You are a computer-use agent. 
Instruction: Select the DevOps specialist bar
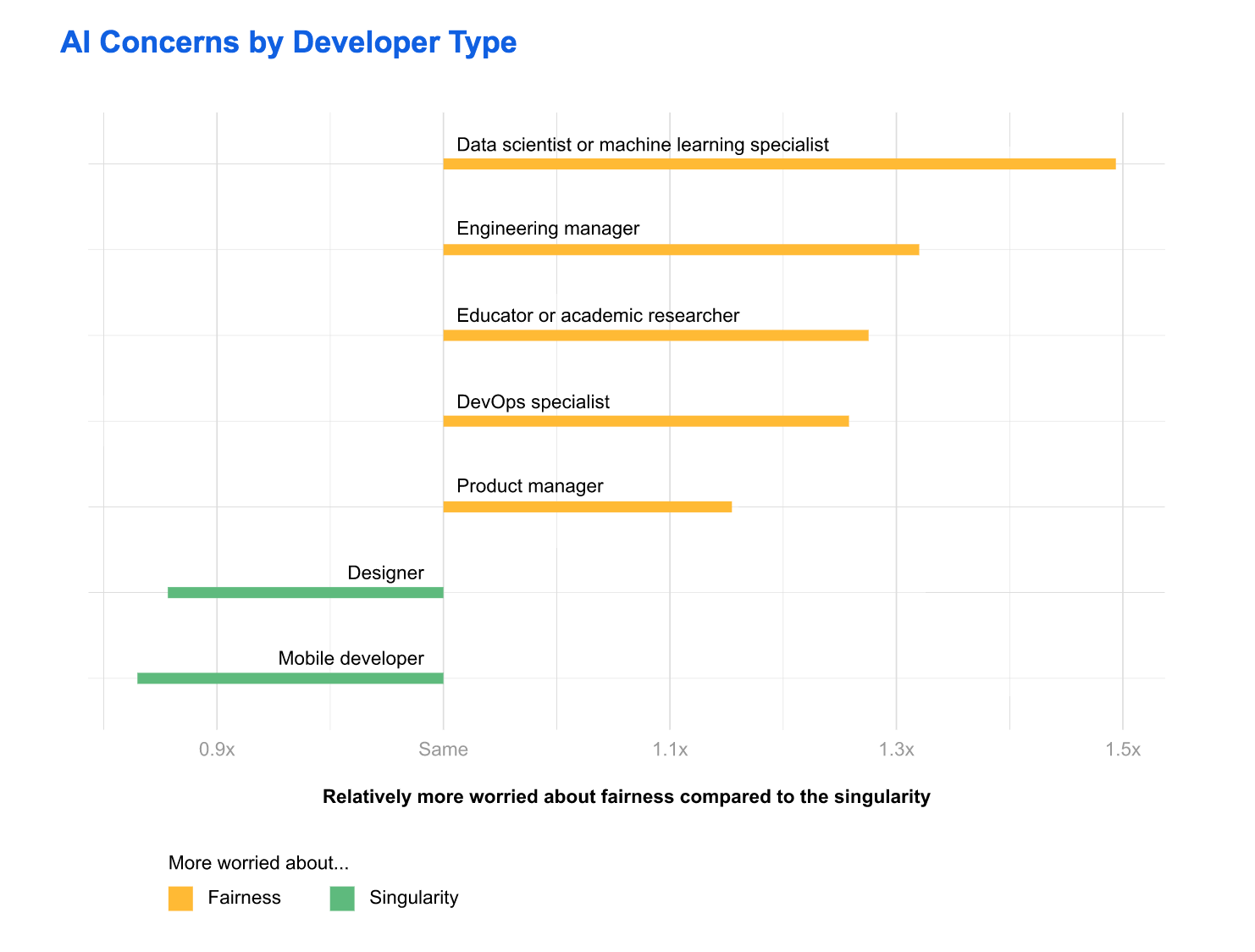click(x=645, y=421)
